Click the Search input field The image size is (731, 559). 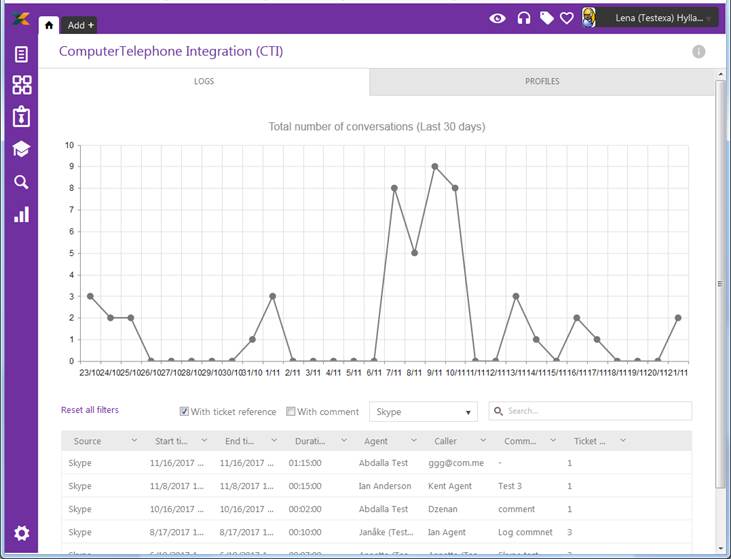click(x=595, y=411)
